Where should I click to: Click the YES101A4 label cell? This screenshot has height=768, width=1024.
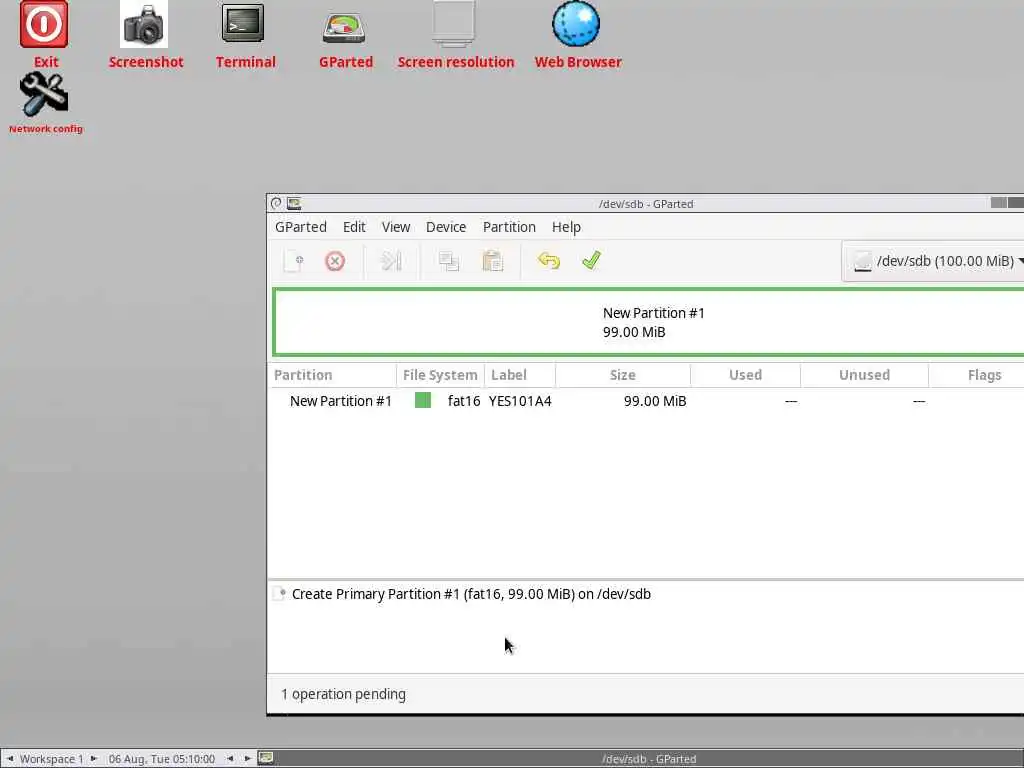520,401
